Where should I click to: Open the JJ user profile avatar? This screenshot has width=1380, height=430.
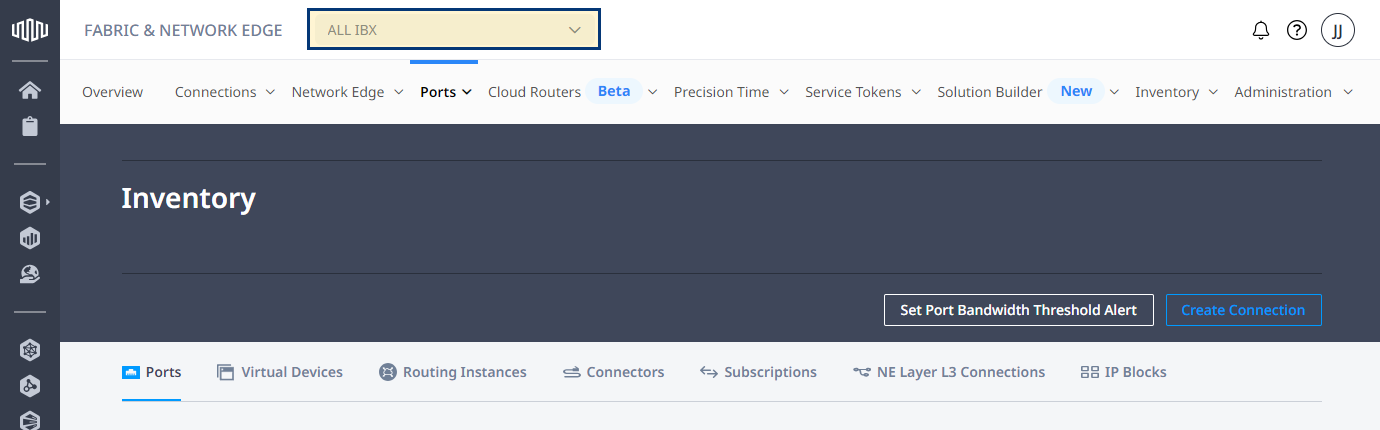pos(1338,30)
